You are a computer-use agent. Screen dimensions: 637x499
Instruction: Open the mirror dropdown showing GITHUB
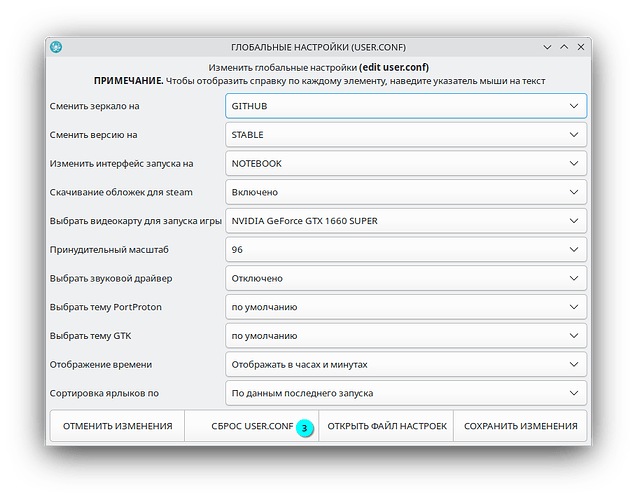pos(405,106)
